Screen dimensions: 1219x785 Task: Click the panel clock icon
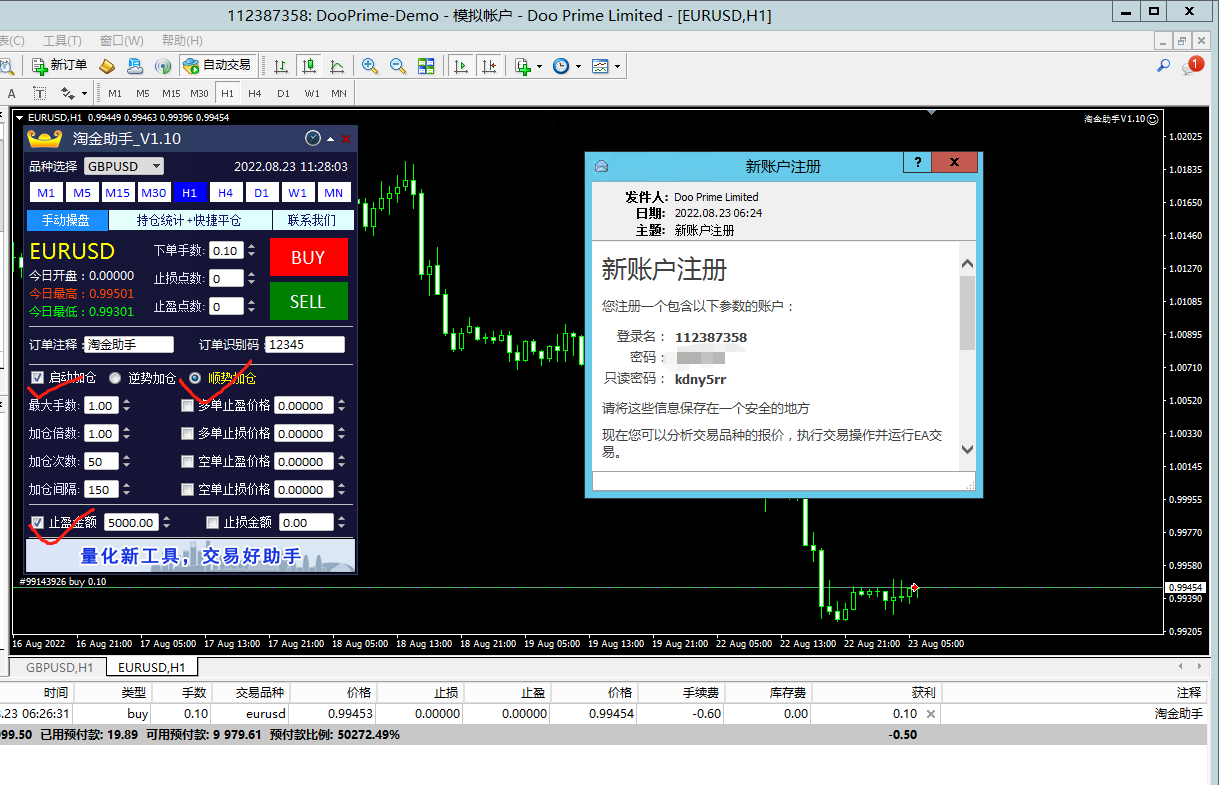click(313, 139)
